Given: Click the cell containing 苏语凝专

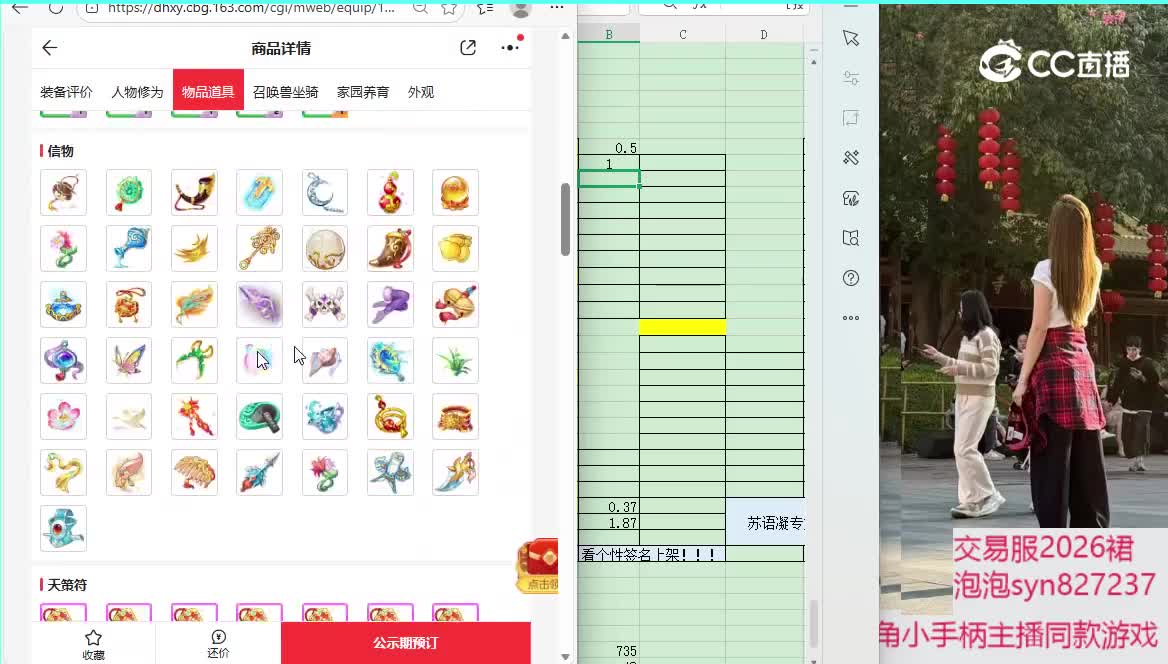Looking at the screenshot, I should pos(765,522).
